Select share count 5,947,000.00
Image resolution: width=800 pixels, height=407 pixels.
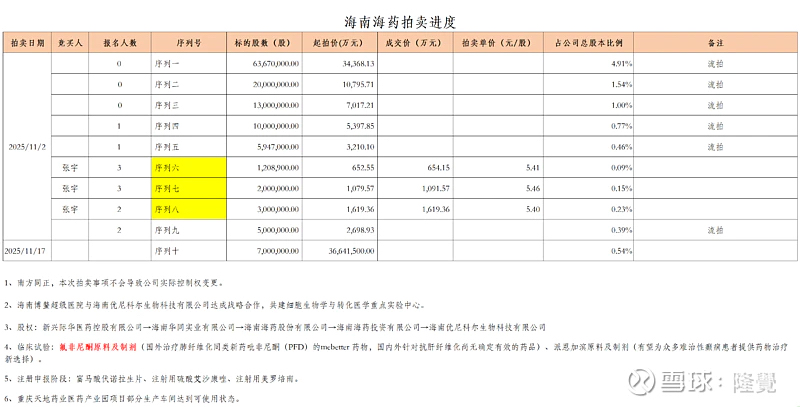[x=278, y=147]
